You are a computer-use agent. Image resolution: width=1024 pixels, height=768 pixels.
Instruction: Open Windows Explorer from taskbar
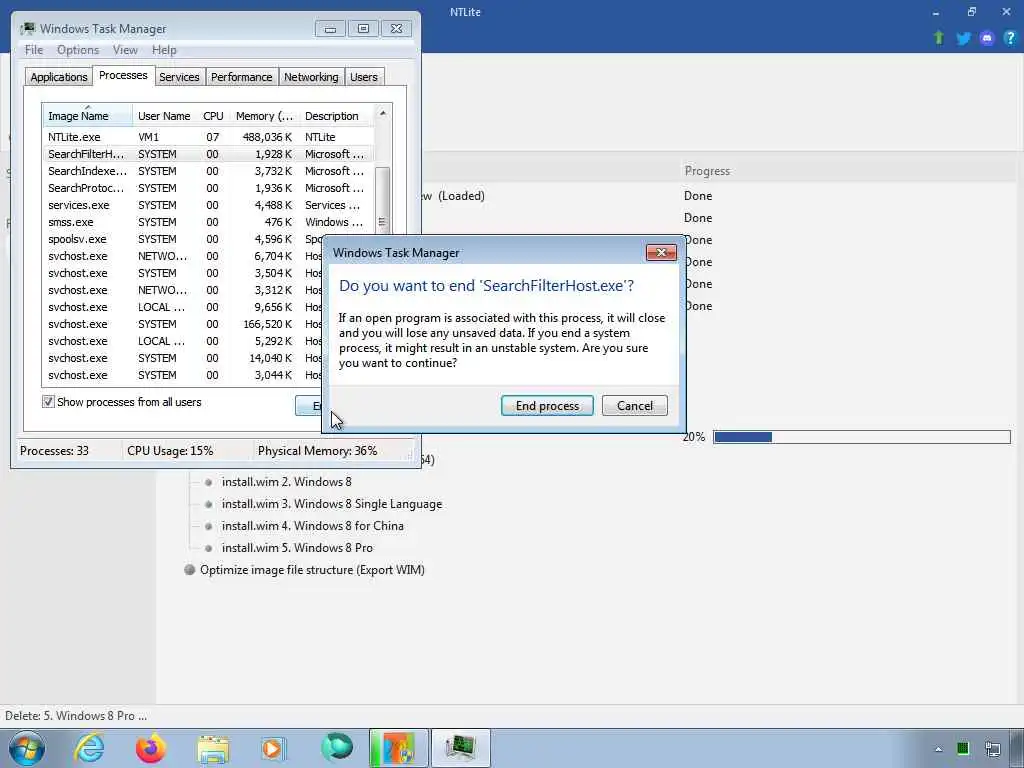point(213,748)
